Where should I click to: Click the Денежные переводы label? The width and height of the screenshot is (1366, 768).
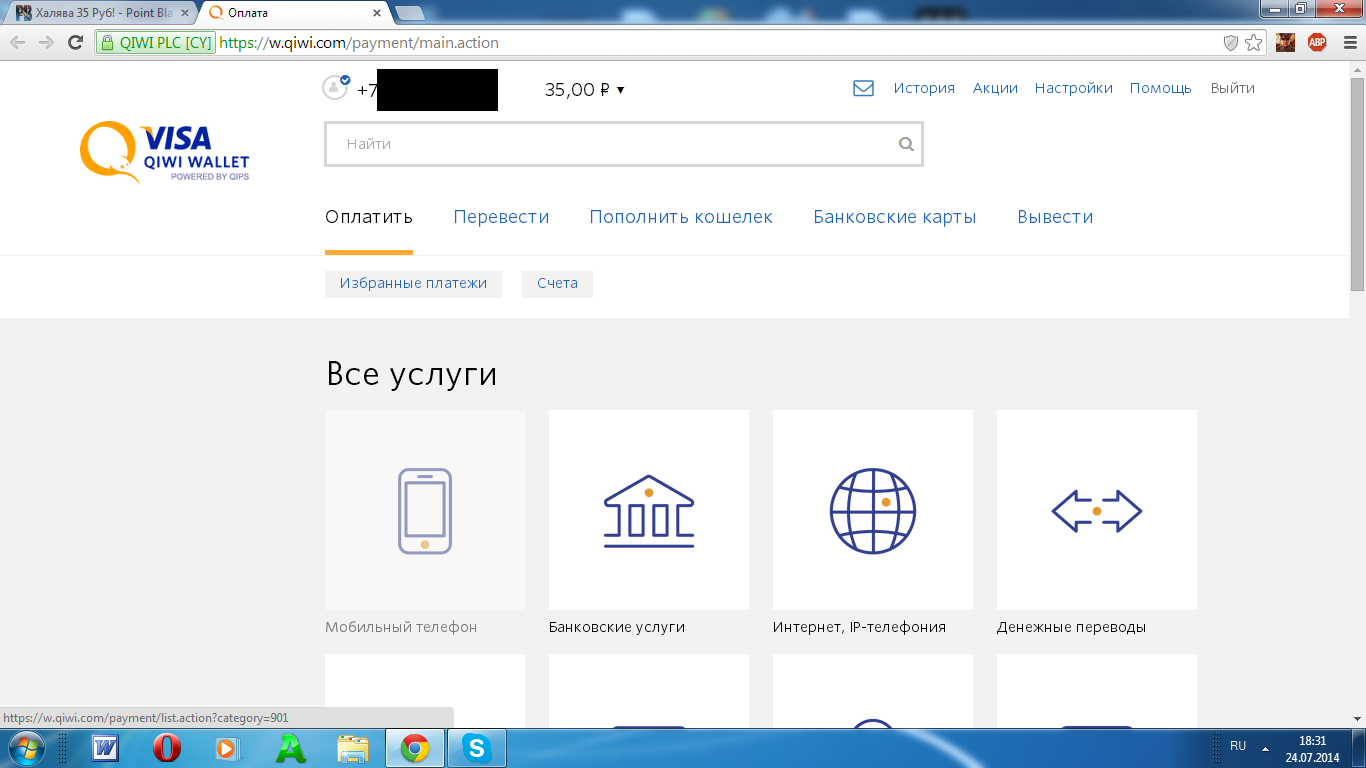(1071, 627)
